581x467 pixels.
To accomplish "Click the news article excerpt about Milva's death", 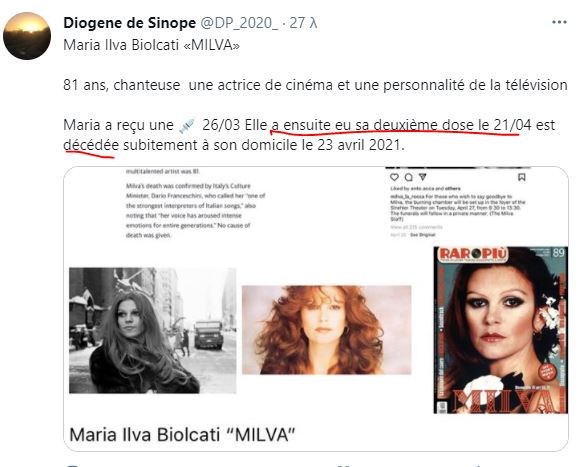I will [x=196, y=210].
